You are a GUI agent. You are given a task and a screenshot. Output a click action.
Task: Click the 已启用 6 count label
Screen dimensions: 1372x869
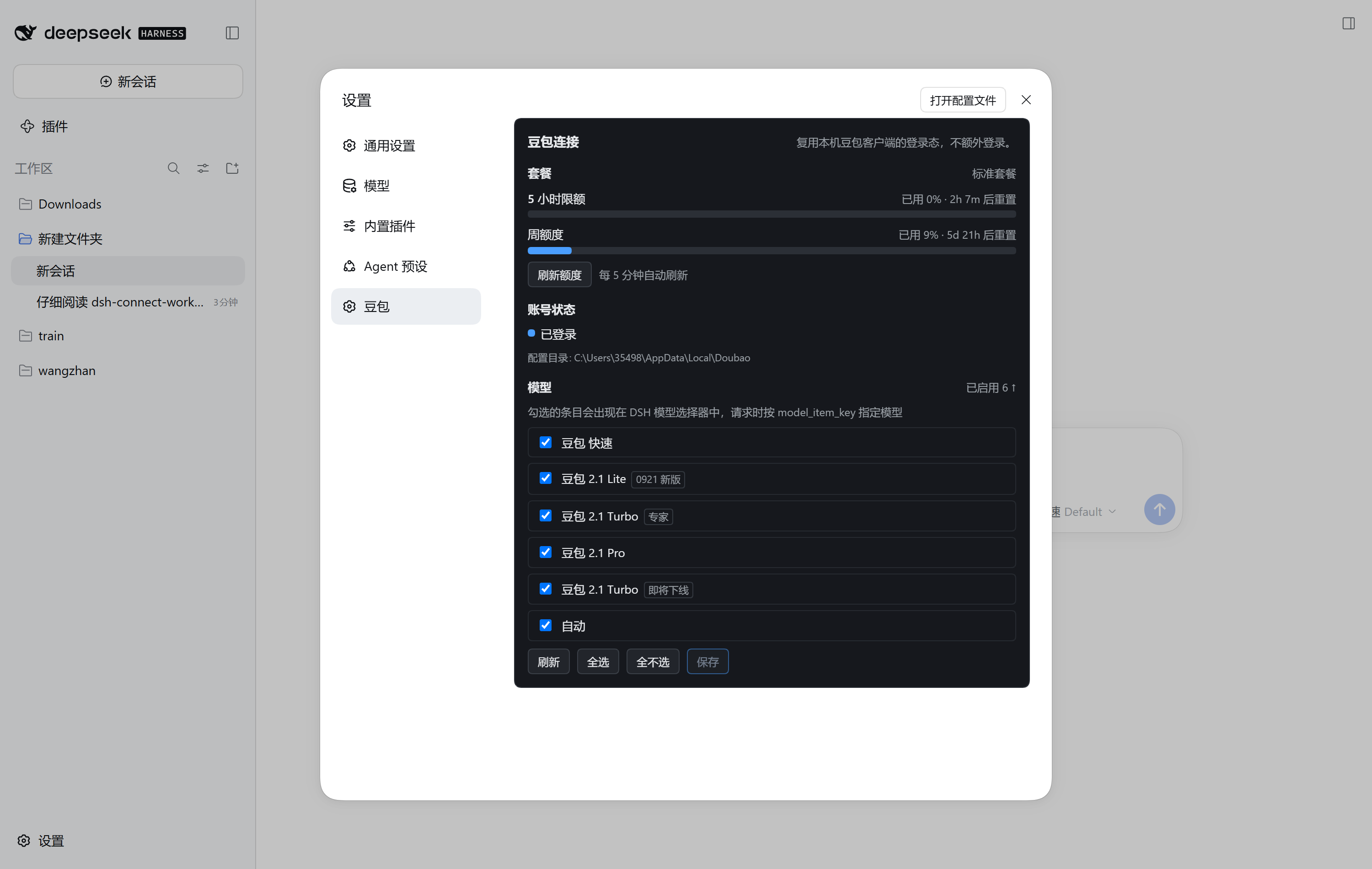pyautogui.click(x=990, y=387)
